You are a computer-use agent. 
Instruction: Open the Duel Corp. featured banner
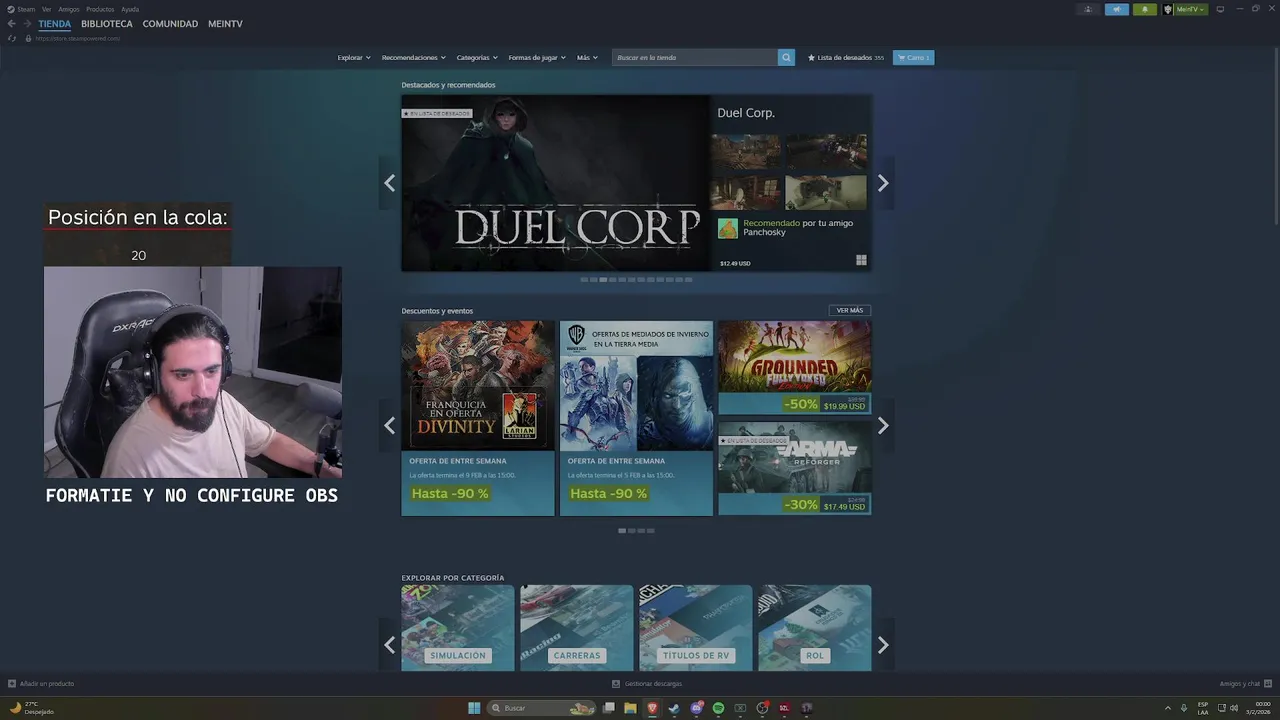[555, 183]
